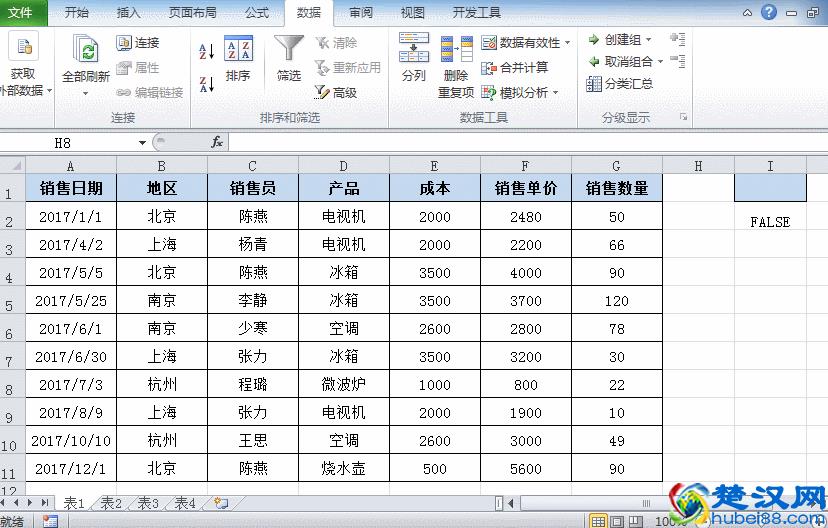Click the Help question mark icon
Image resolution: width=828 pixels, height=528 pixels.
click(769, 12)
